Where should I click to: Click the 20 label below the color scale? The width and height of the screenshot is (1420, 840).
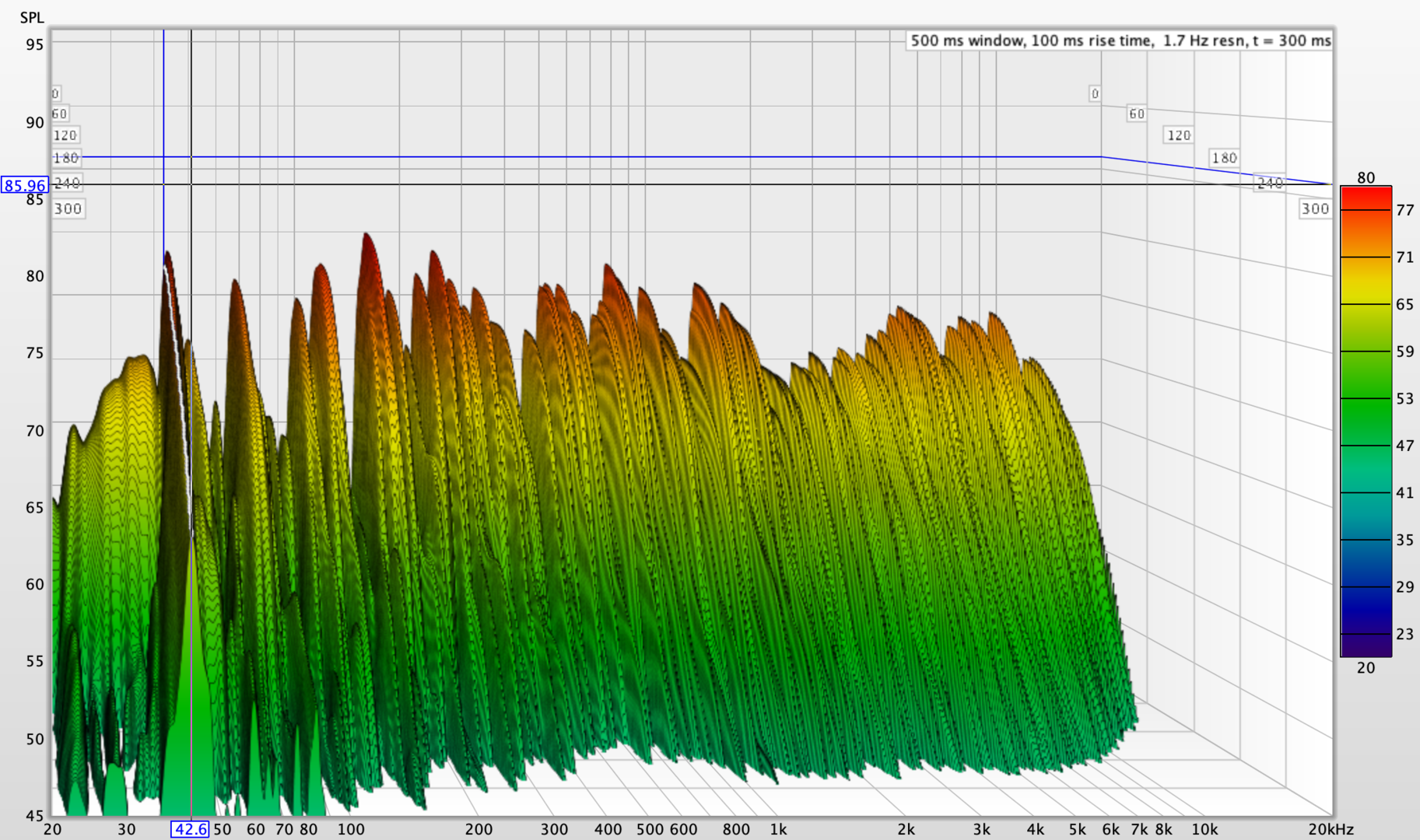click(x=1366, y=667)
